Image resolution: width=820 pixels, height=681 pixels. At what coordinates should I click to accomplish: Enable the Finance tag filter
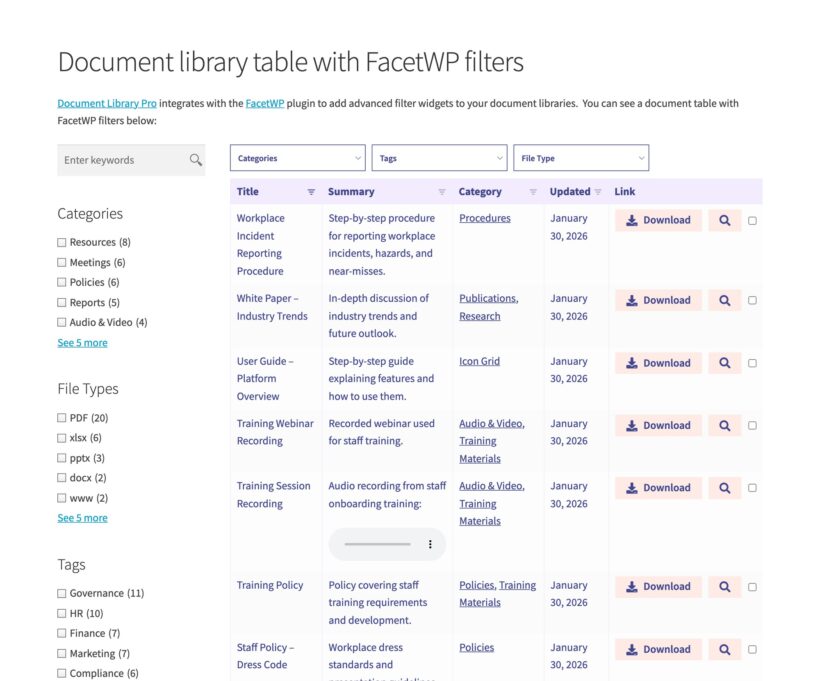62,633
